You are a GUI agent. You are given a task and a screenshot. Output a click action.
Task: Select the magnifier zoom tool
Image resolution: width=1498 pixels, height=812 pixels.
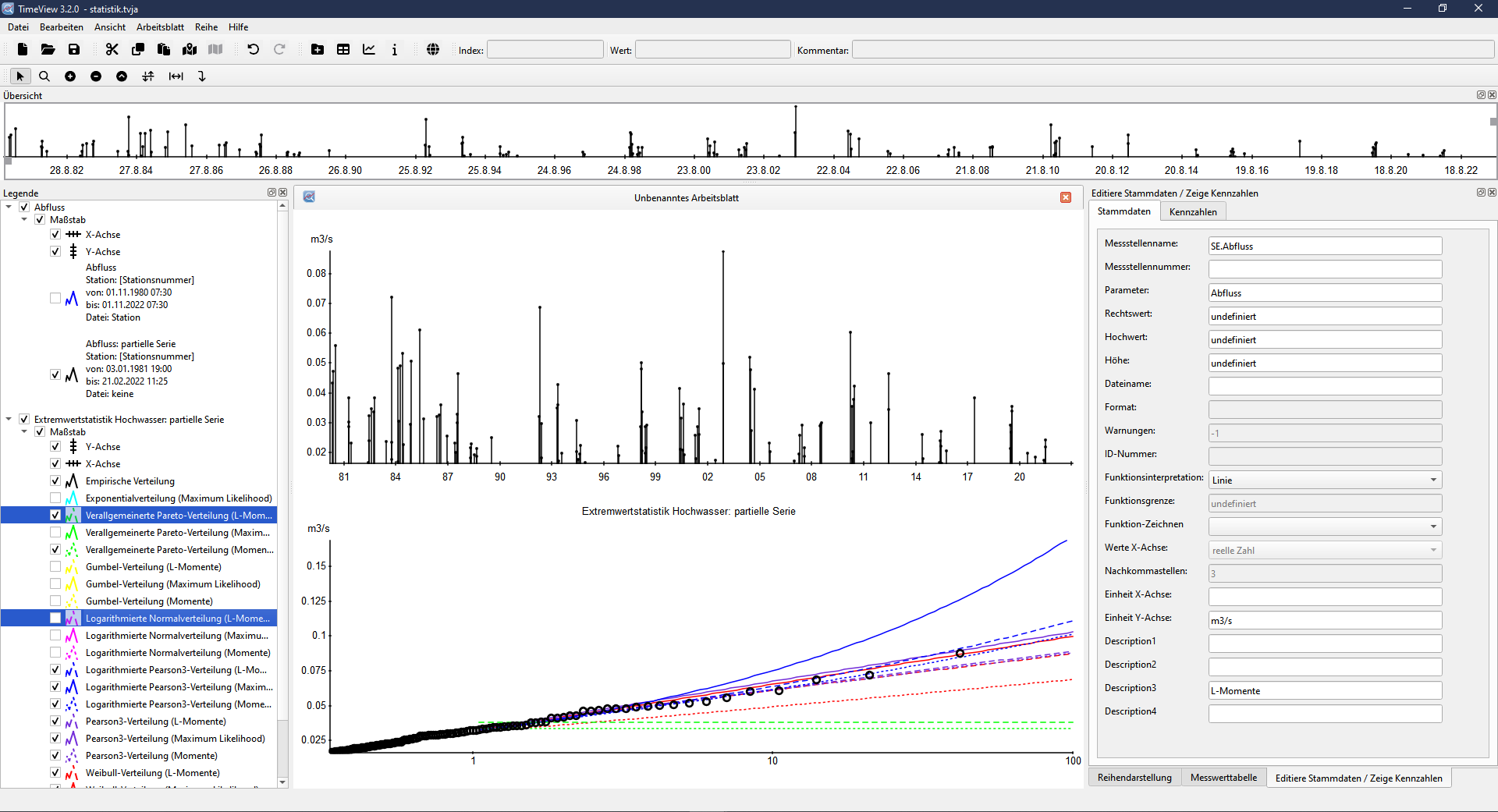[x=44, y=76]
